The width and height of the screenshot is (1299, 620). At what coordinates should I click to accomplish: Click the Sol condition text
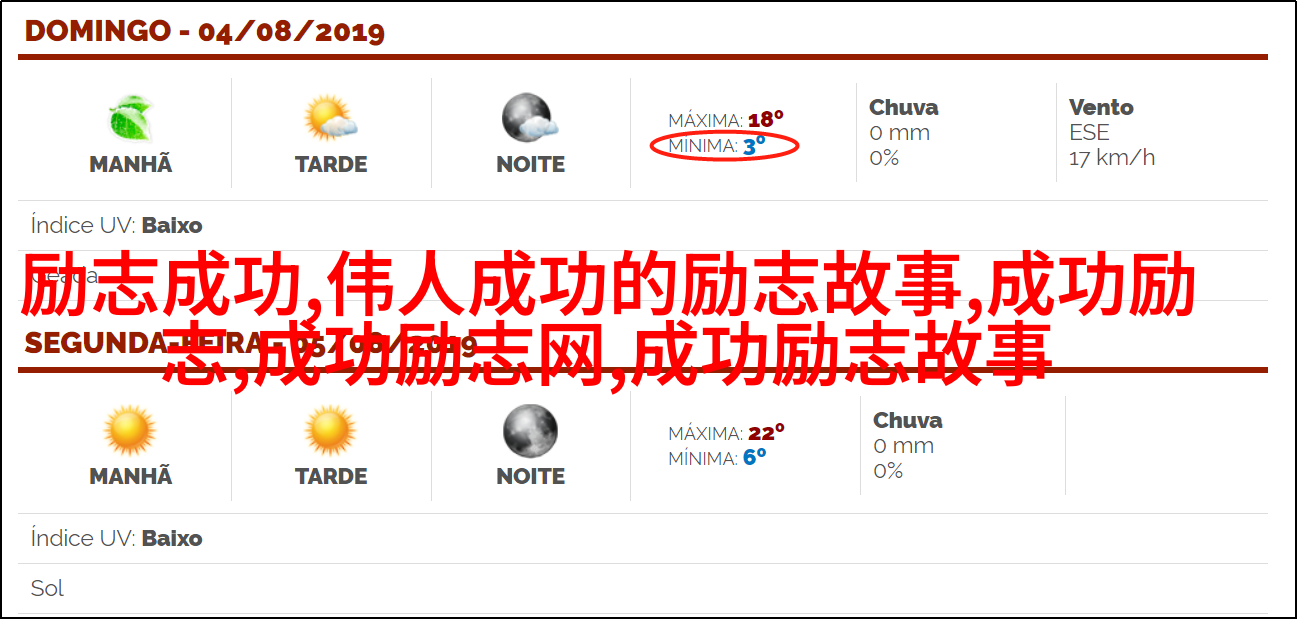(47, 588)
